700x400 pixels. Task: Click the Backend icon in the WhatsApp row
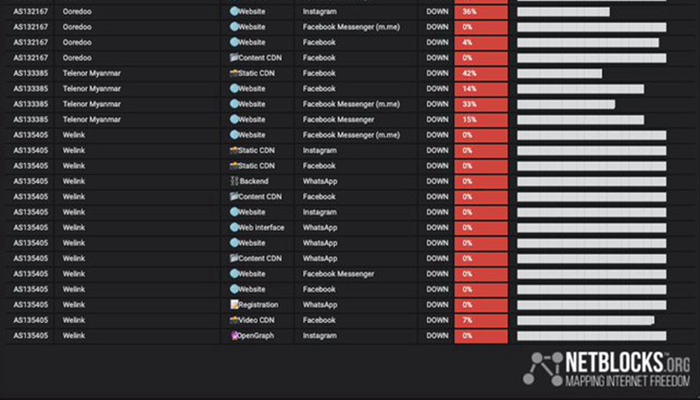235,181
